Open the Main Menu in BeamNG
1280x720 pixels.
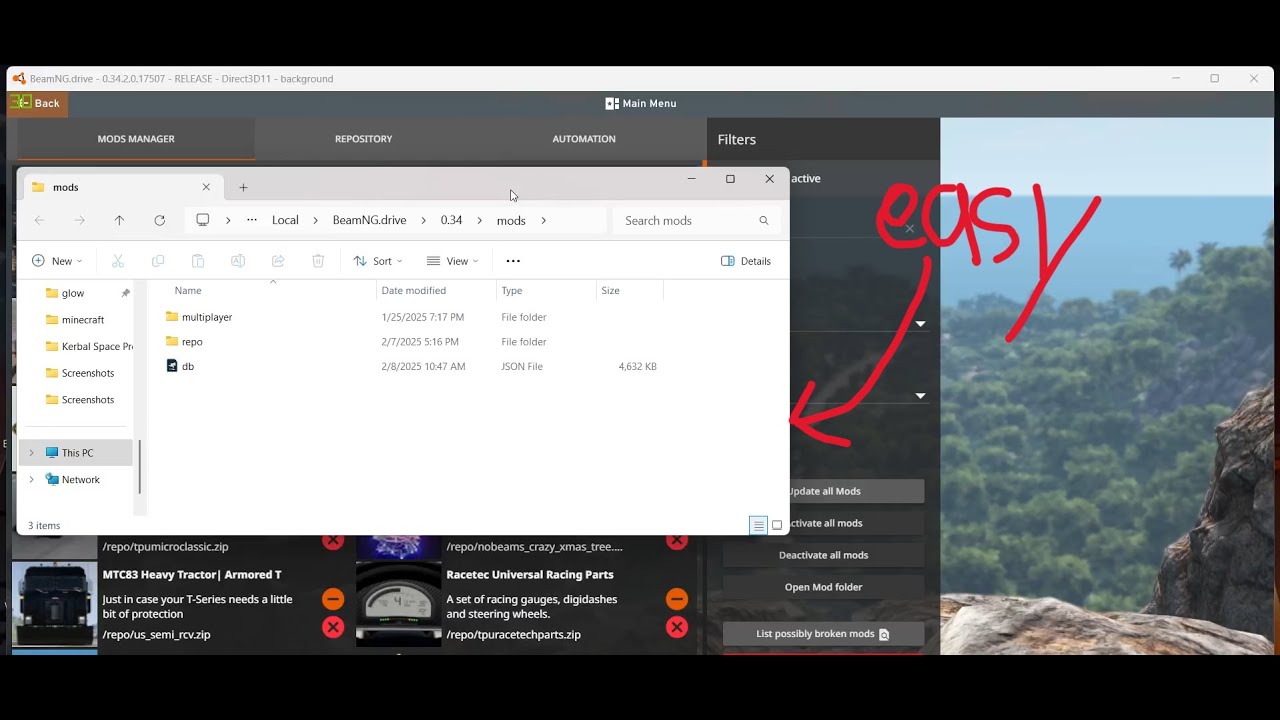pyautogui.click(x=641, y=103)
